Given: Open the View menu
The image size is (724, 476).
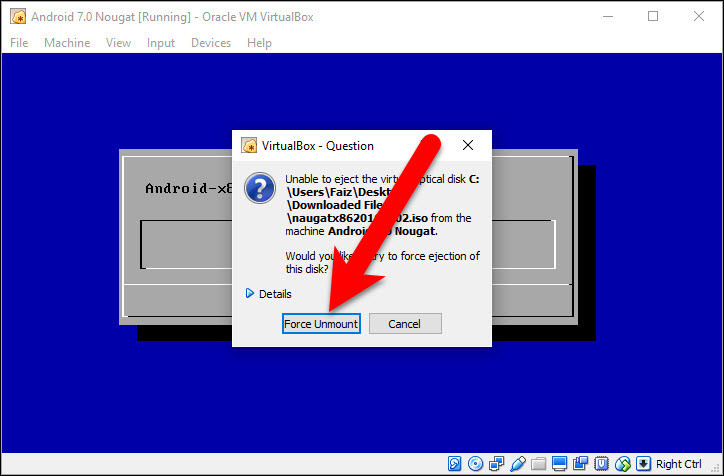Looking at the screenshot, I should [x=118, y=43].
